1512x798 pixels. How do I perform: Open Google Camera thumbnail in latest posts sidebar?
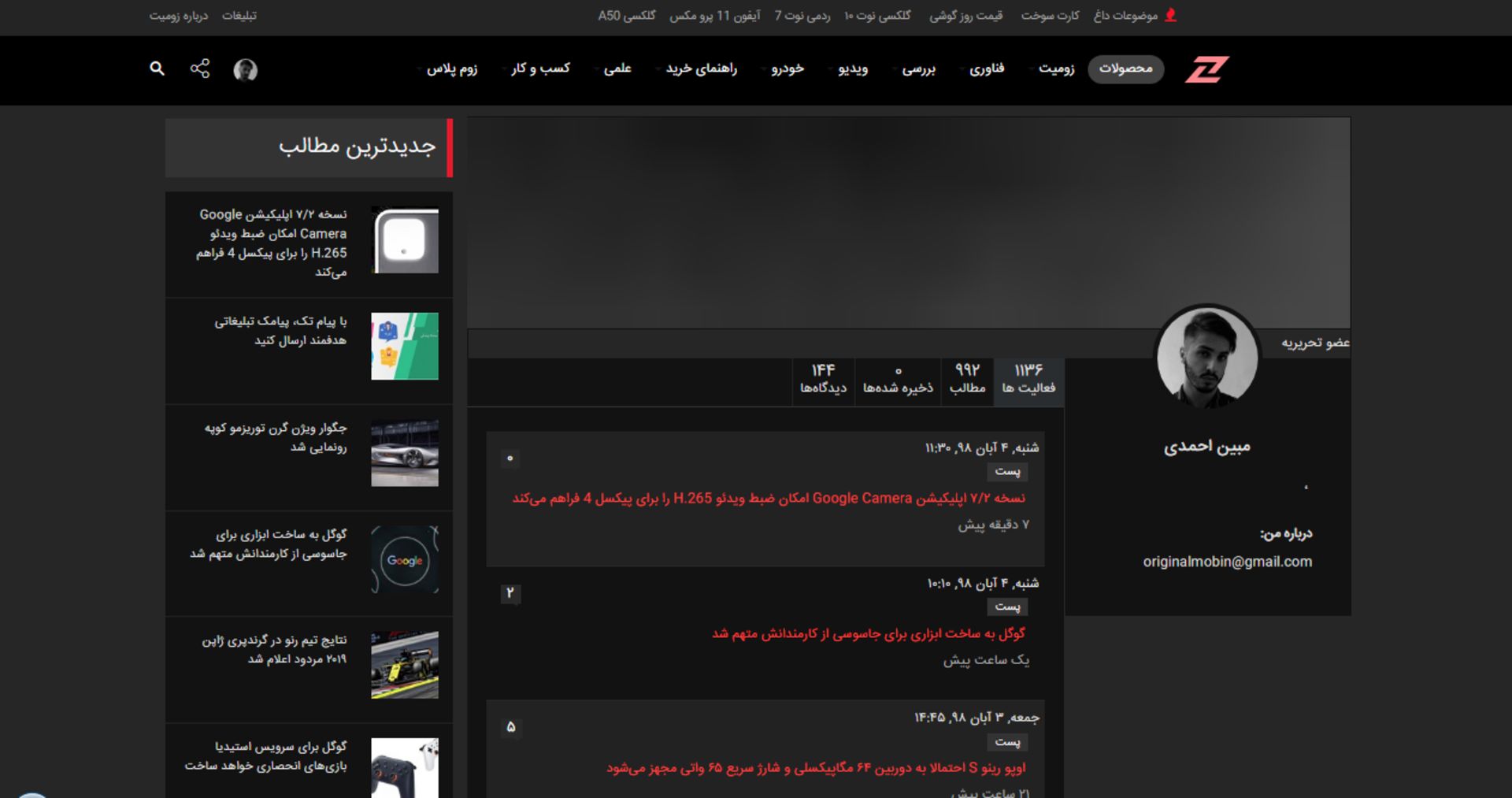click(x=405, y=240)
